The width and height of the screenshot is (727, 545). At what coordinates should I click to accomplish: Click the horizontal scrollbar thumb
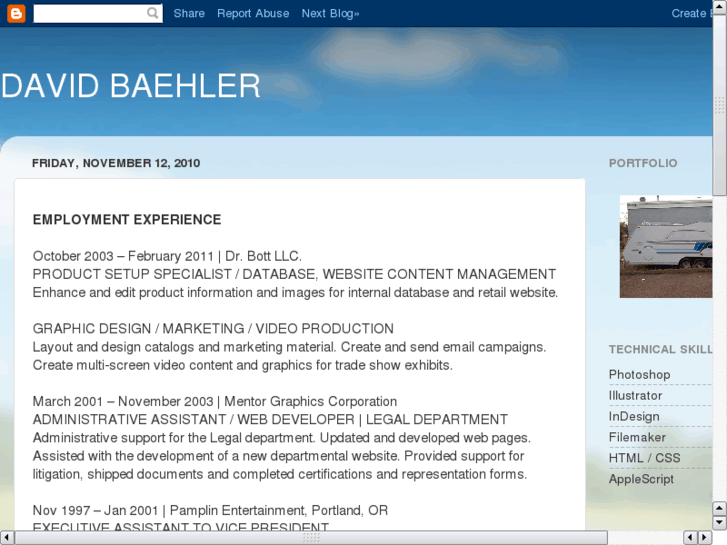point(311,538)
